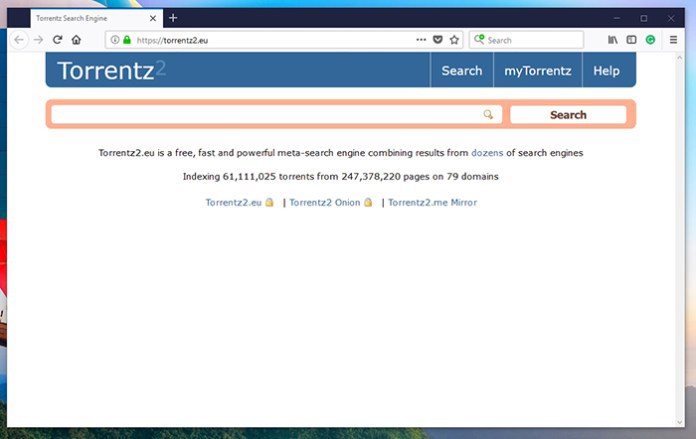696x439 pixels.
Task: Close the Torrentz Search Engine tab
Action: 153,18
